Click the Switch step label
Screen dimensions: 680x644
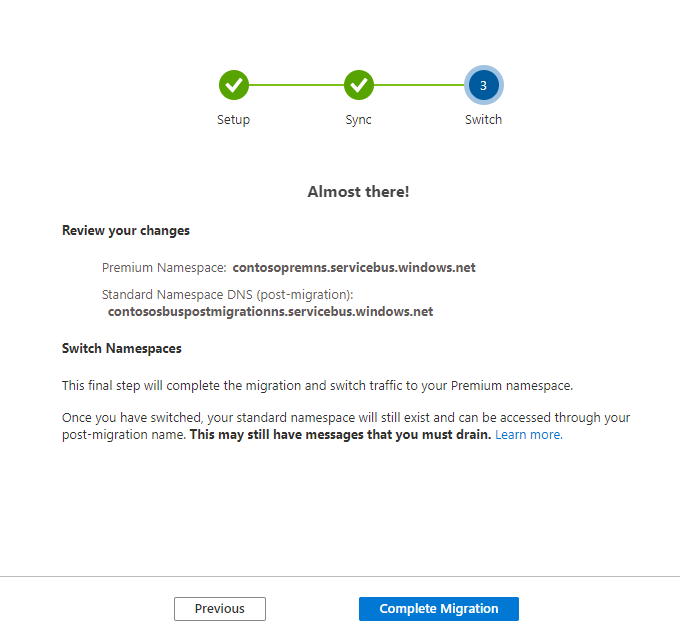(483, 119)
